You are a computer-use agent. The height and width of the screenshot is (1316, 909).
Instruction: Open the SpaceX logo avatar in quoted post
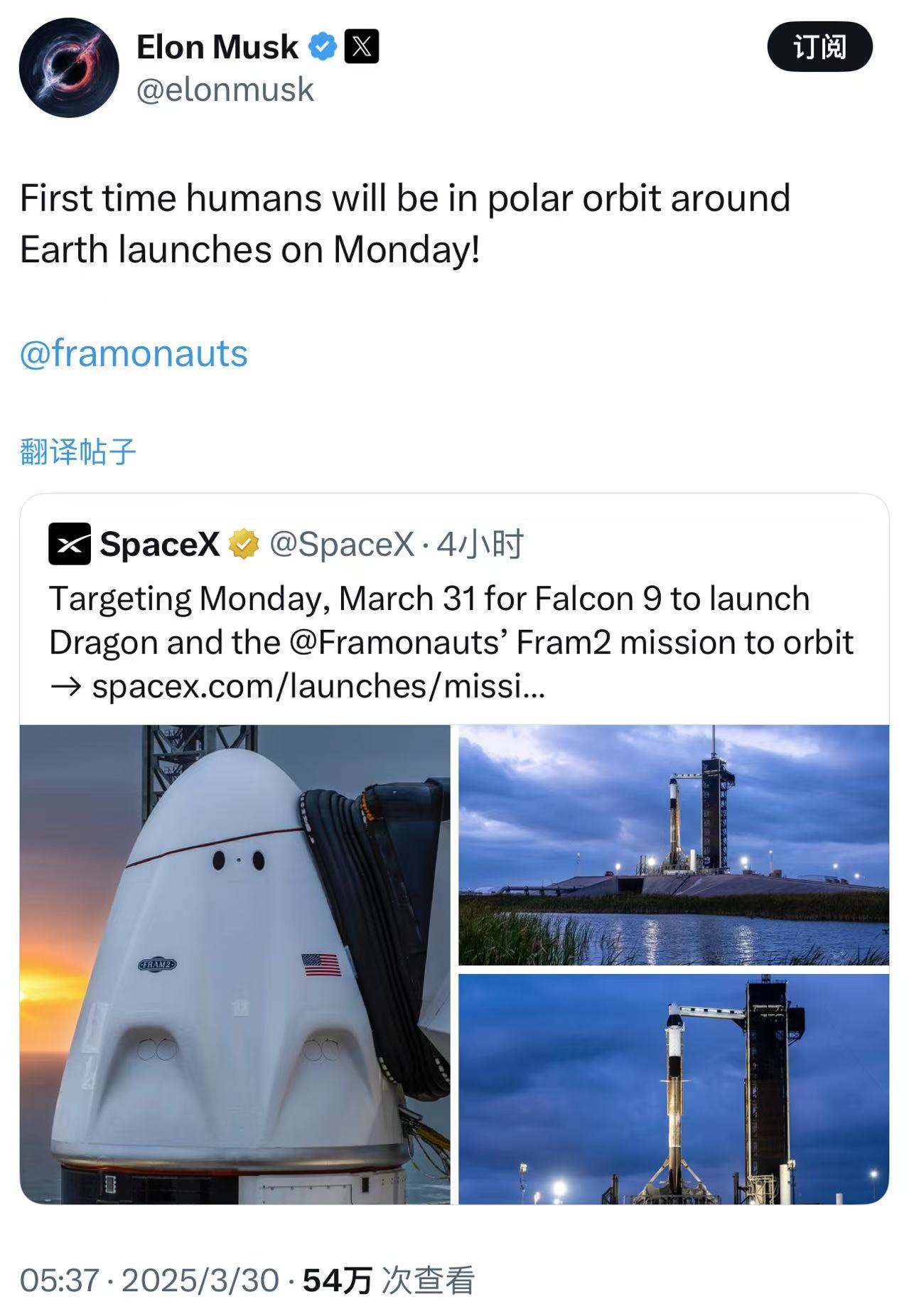pyautogui.click(x=69, y=544)
